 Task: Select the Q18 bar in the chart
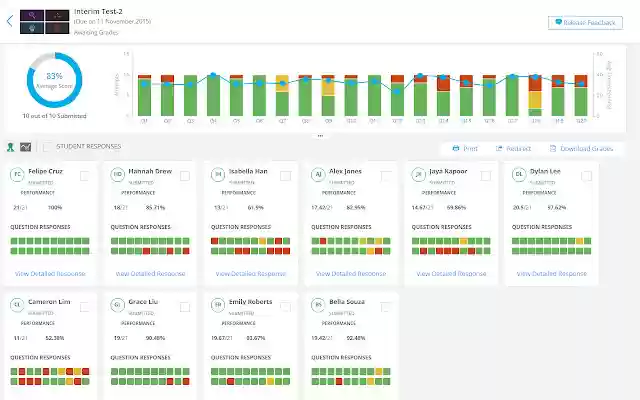[x=536, y=95]
